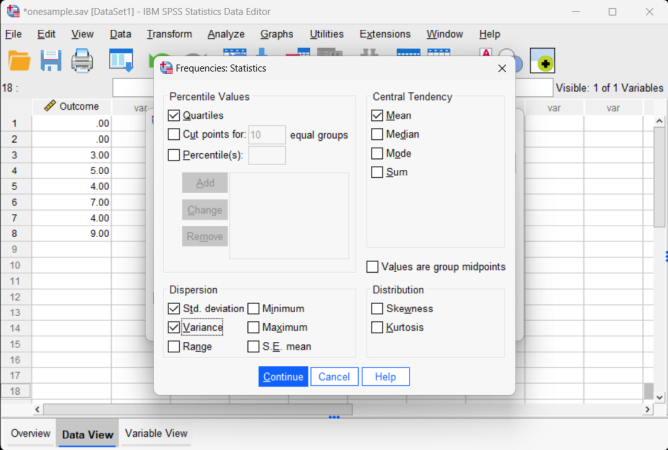668x450 pixels.
Task: Open the View menu
Action: [x=82, y=34]
